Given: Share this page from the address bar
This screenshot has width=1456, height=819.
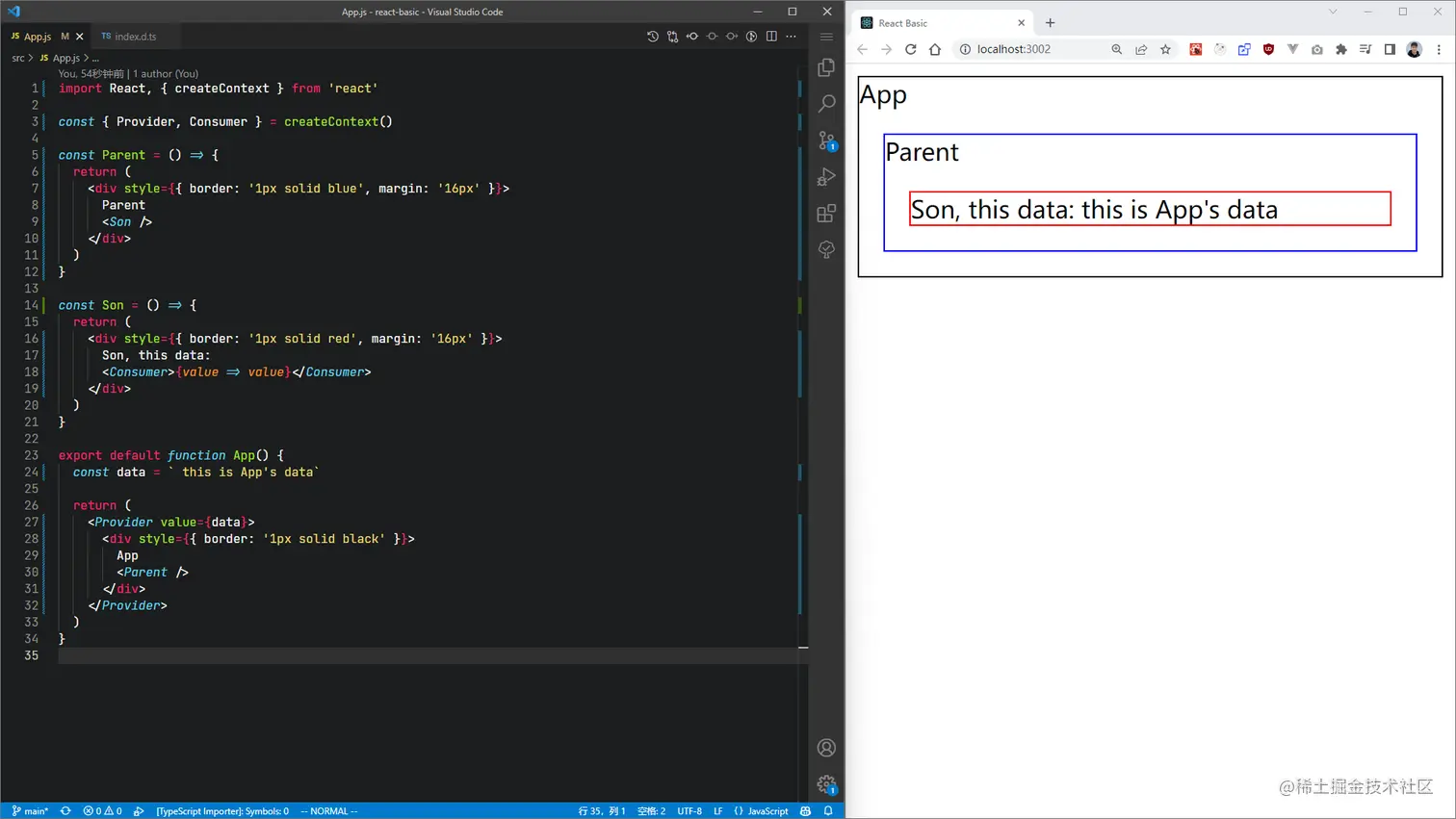Looking at the screenshot, I should (1141, 49).
